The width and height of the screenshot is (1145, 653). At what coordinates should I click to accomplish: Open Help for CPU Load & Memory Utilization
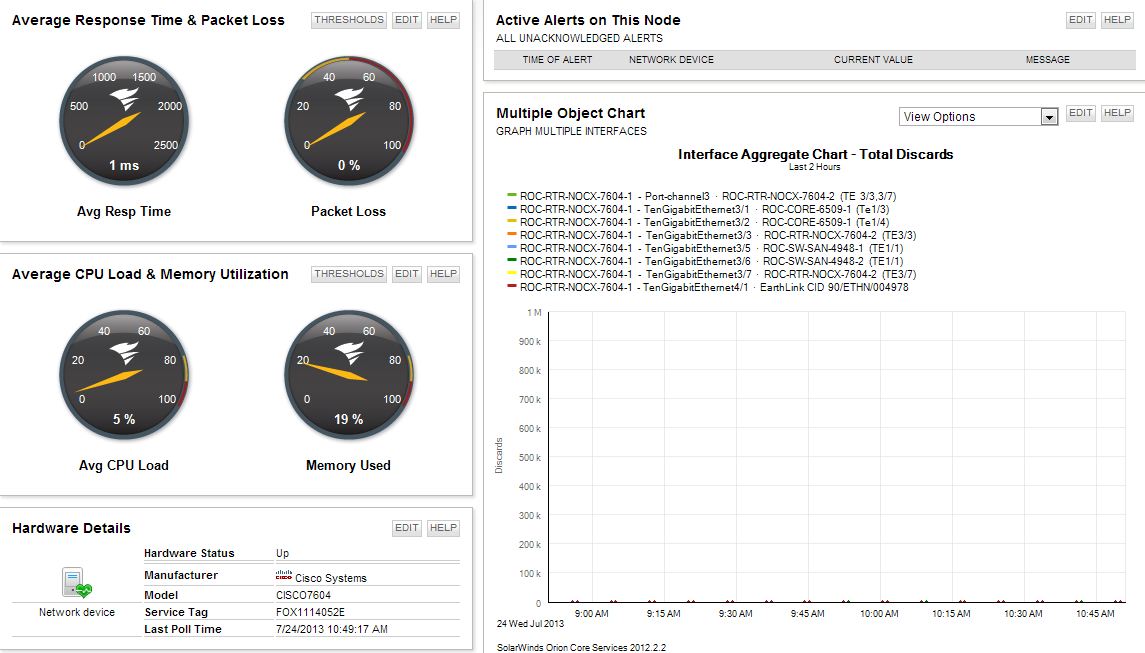coord(443,274)
